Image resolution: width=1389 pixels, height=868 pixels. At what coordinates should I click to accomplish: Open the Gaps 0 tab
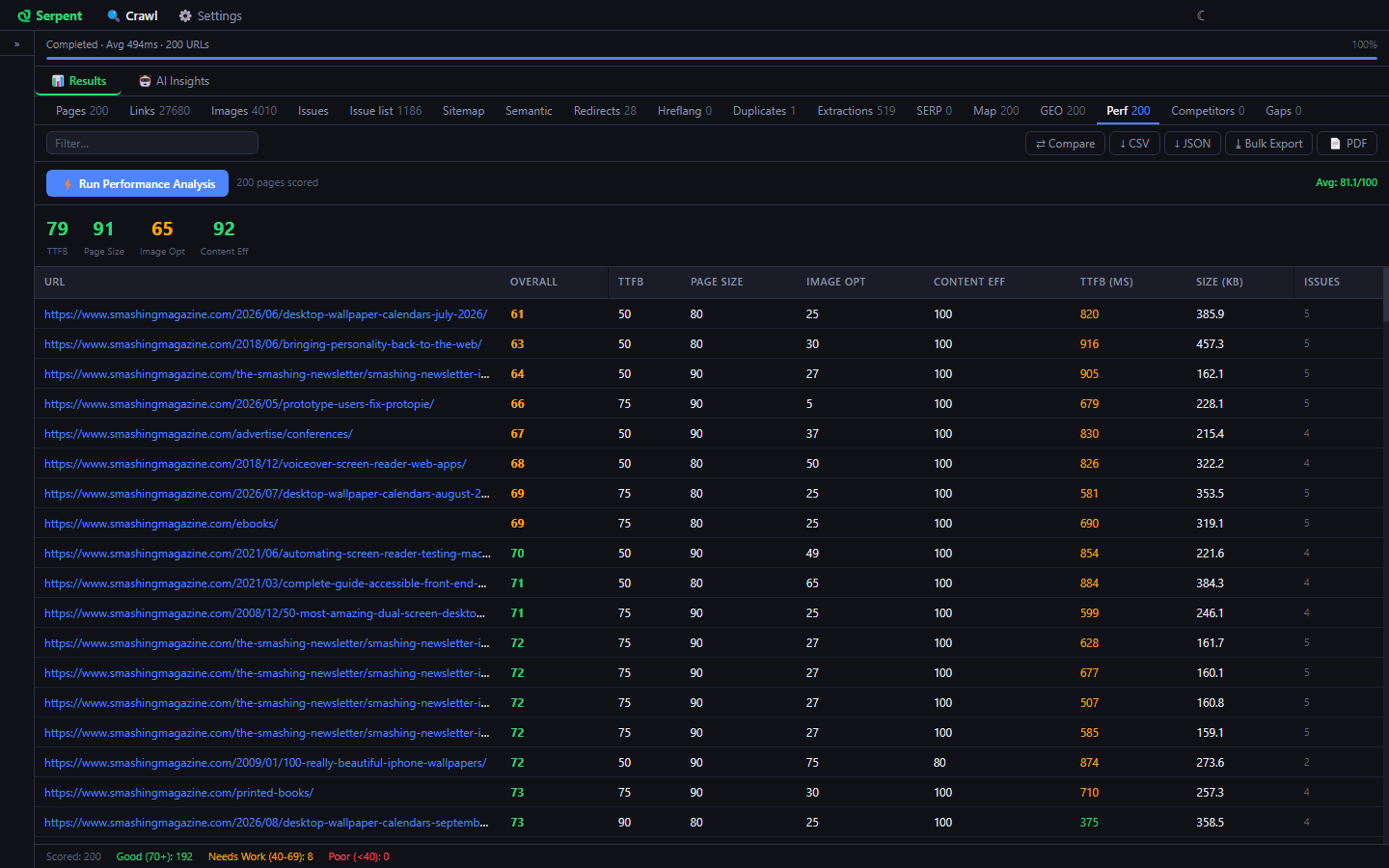(x=1283, y=111)
